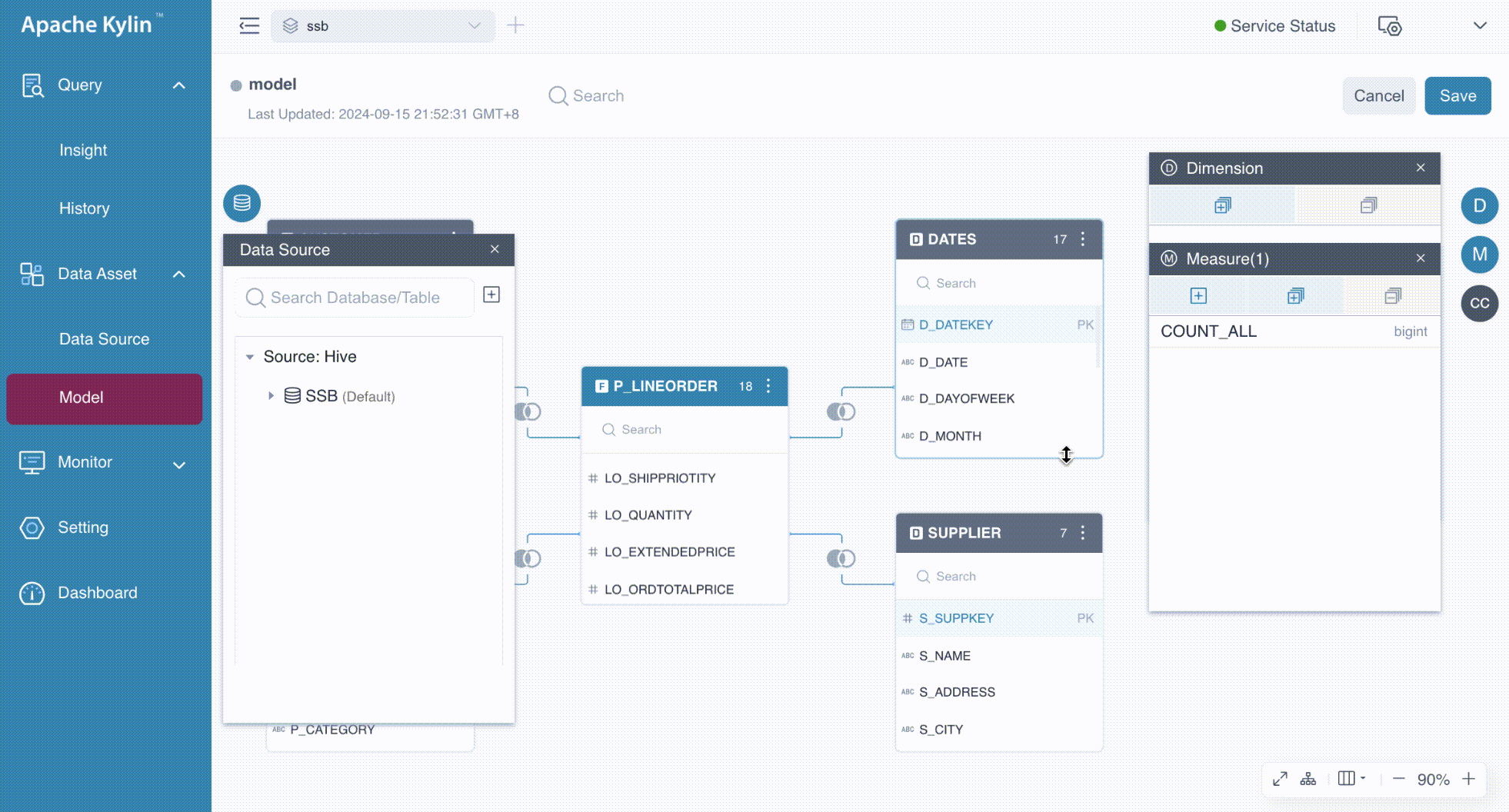Viewport: 1509px width, 812px height.
Task: Expand the SSB database tree node
Action: pyautogui.click(x=271, y=396)
